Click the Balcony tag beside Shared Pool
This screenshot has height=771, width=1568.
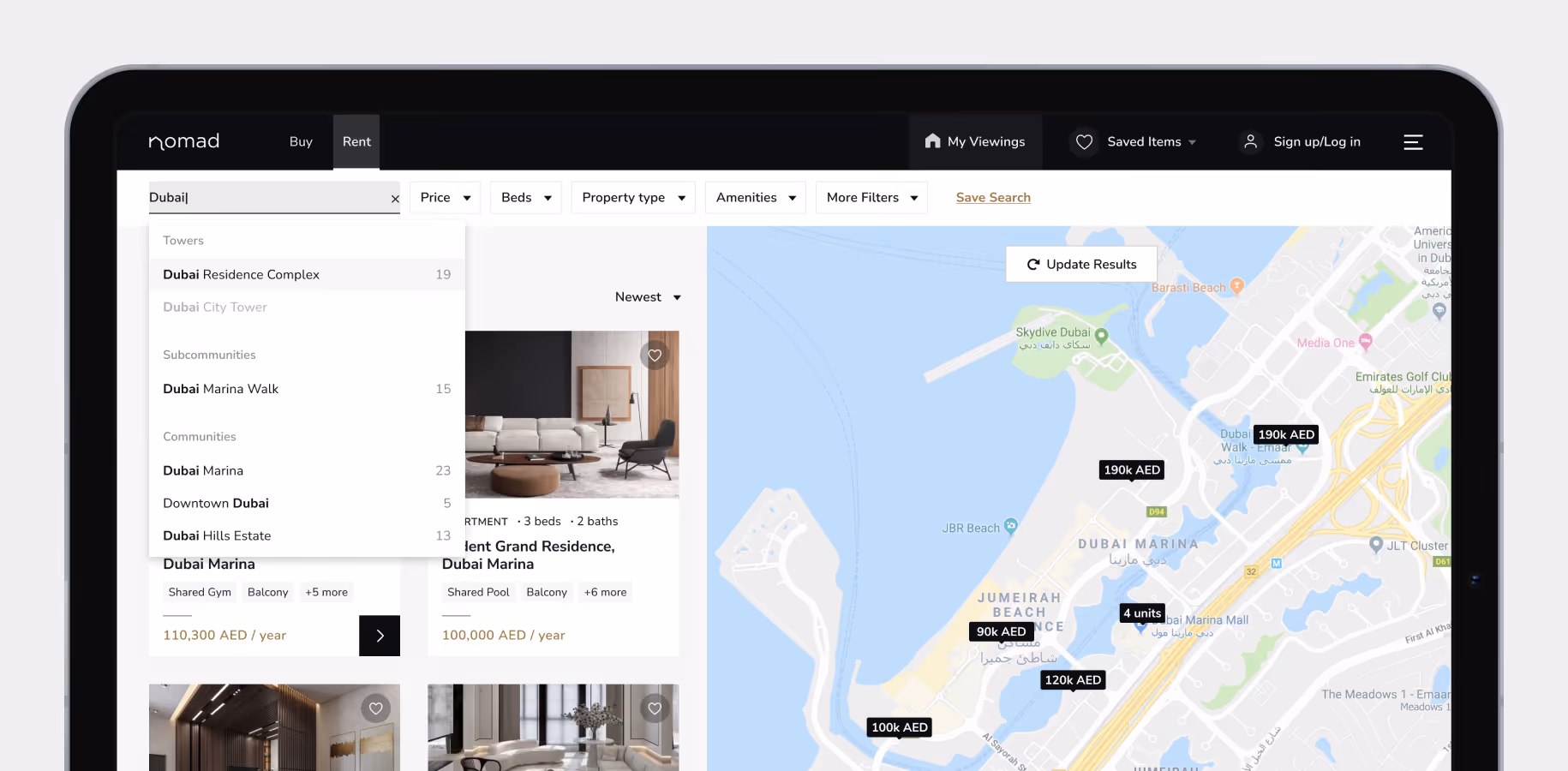point(547,593)
